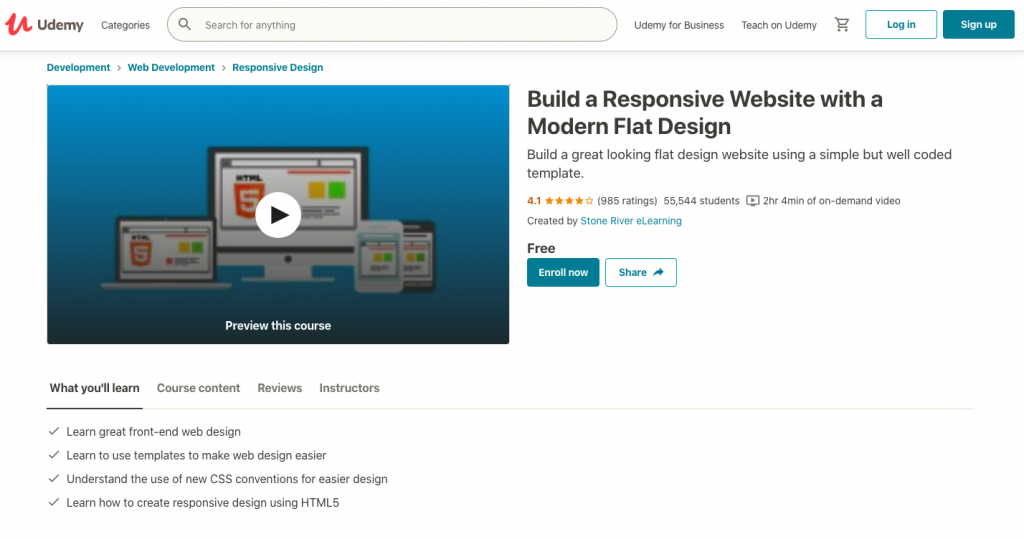Click '2hr 4min of on-demand video' text
The image size is (1024, 539).
point(831,201)
